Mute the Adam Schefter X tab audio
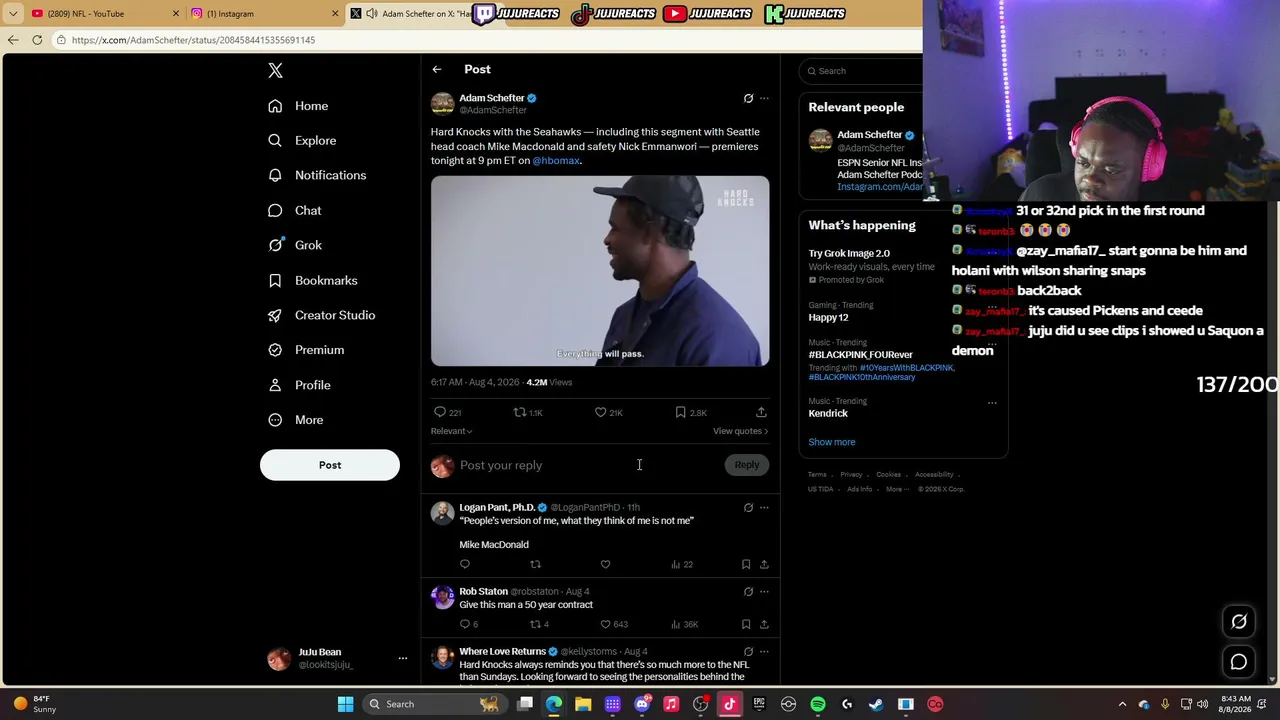Viewport: 1280px width, 720px height. [x=372, y=14]
